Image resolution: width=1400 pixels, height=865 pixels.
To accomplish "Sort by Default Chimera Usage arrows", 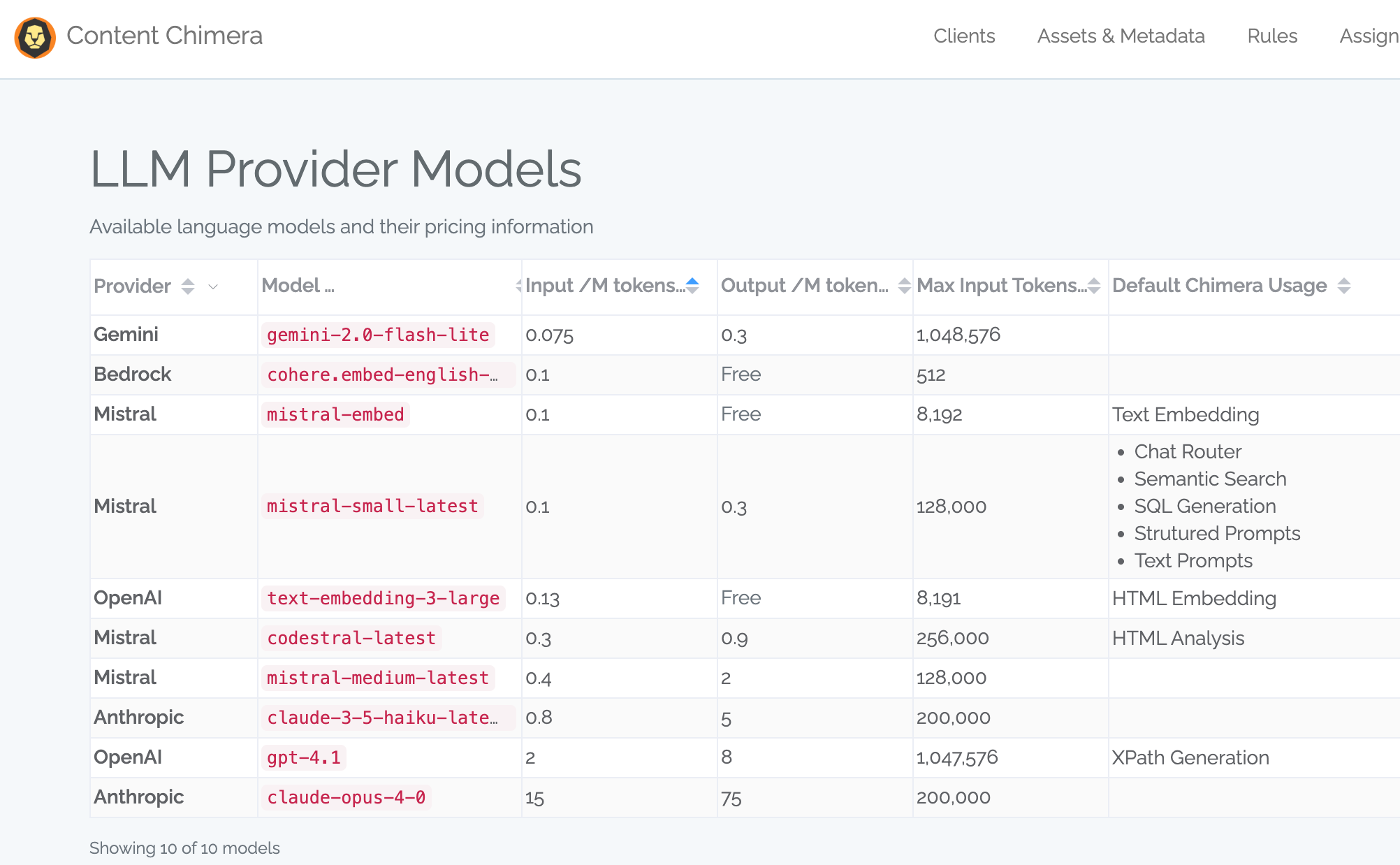I will click(x=1344, y=286).
